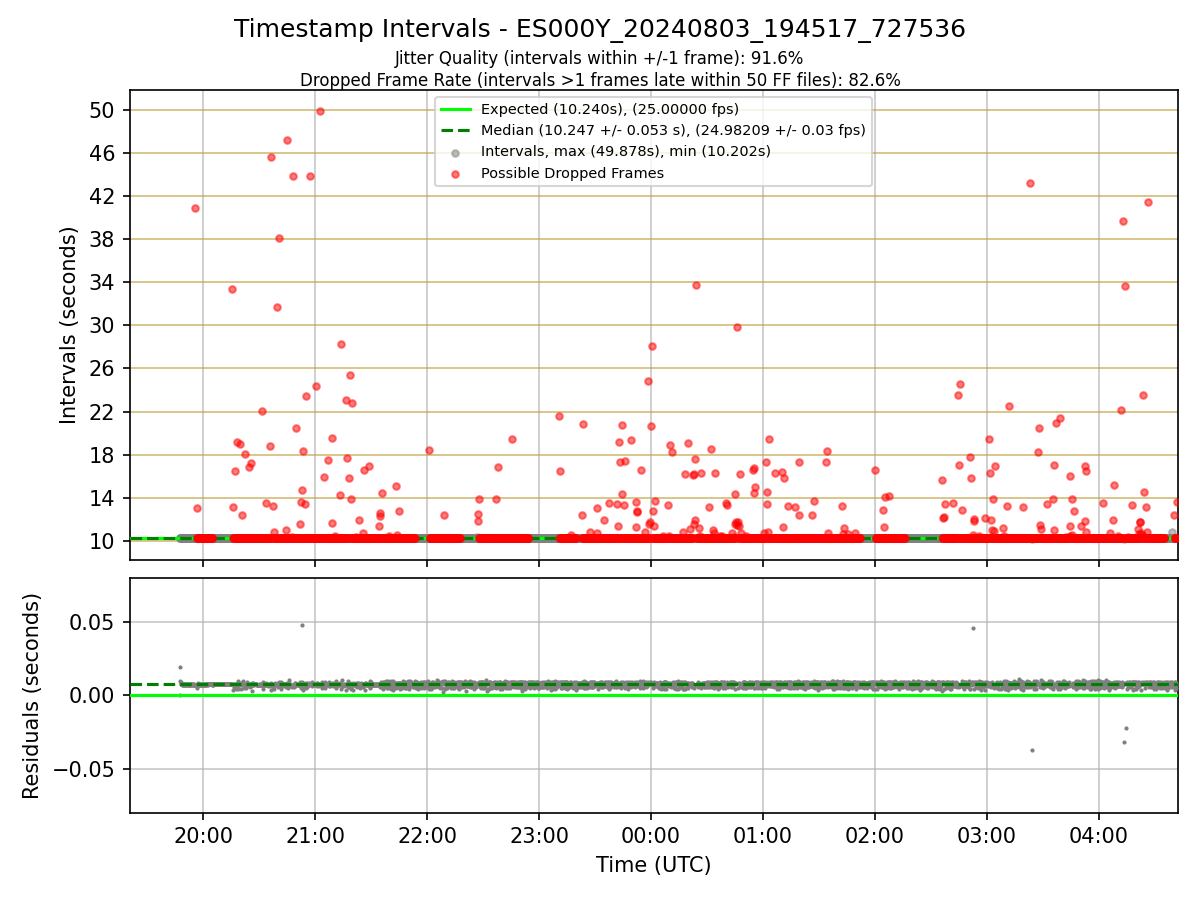Click legend entry "Possible Dropped Frames"
This screenshot has width=1200, height=900.
(572, 173)
